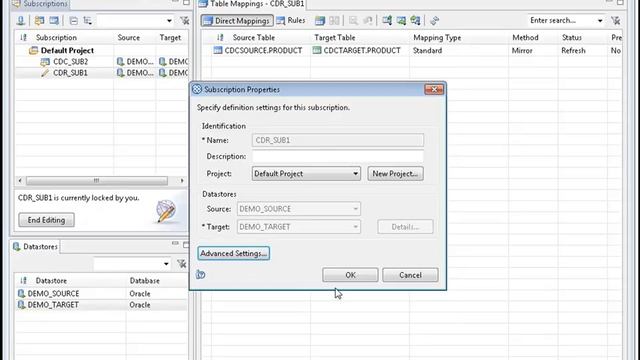Click the middle of three green-arrow table icons
The width and height of the screenshot is (640, 360).
coord(401,20)
